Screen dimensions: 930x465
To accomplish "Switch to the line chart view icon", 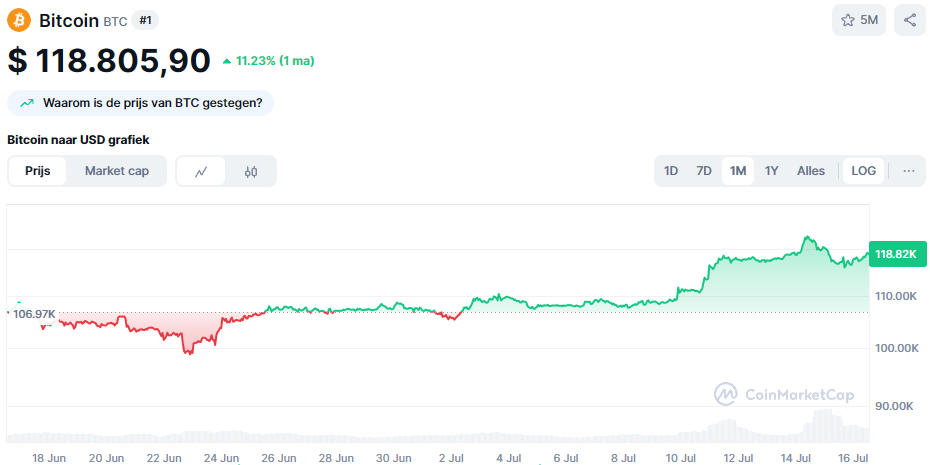I will point(201,171).
